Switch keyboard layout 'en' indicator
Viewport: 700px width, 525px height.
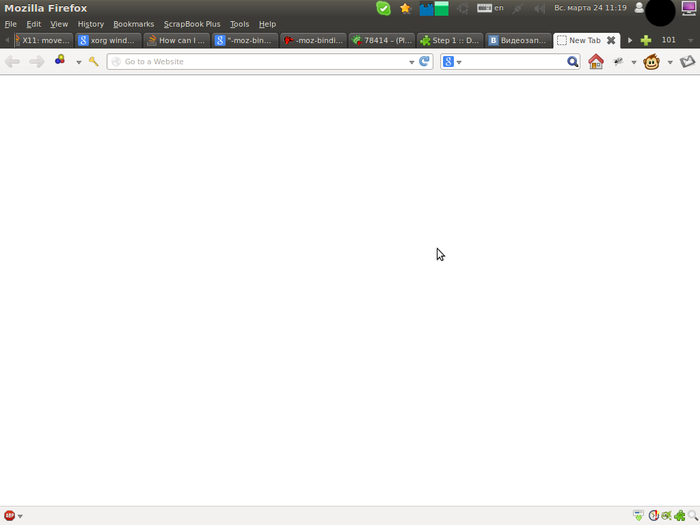click(x=490, y=8)
